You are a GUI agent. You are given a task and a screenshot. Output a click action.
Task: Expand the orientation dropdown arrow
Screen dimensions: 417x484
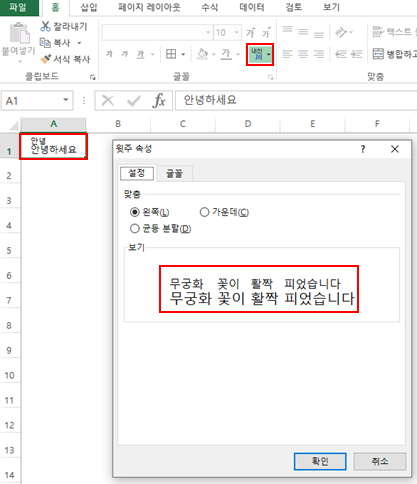tap(351, 33)
